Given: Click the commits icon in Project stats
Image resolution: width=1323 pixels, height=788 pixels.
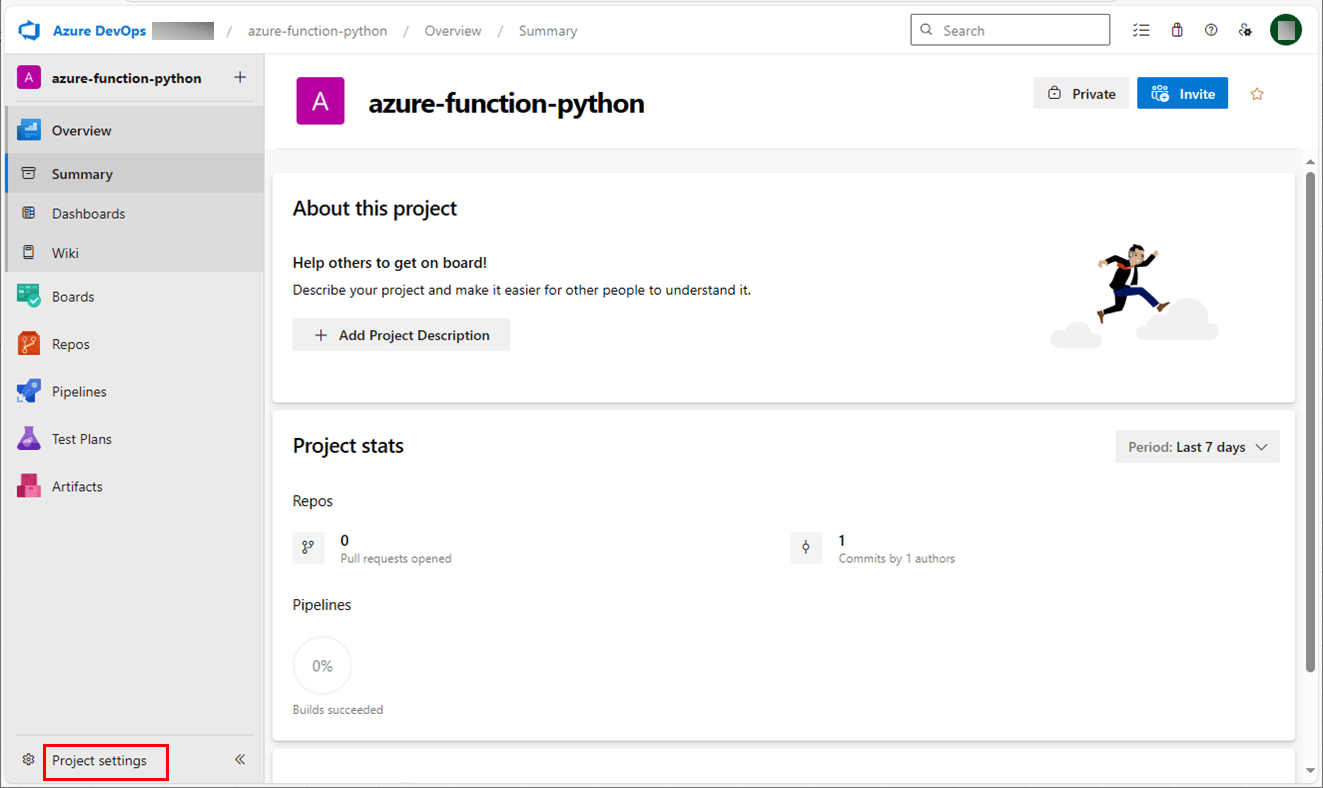Looking at the screenshot, I should pos(806,547).
